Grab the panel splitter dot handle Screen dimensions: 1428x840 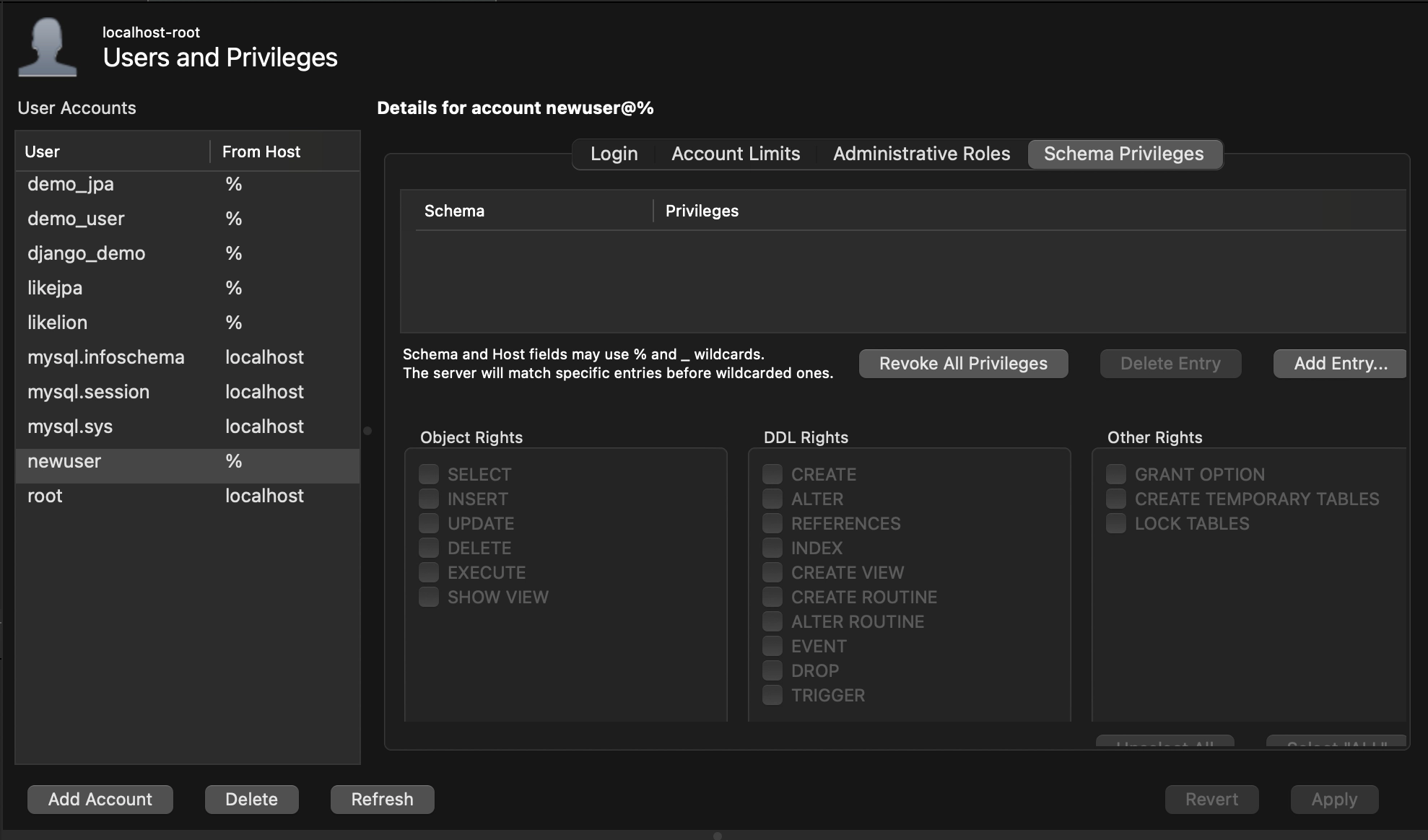(367, 431)
